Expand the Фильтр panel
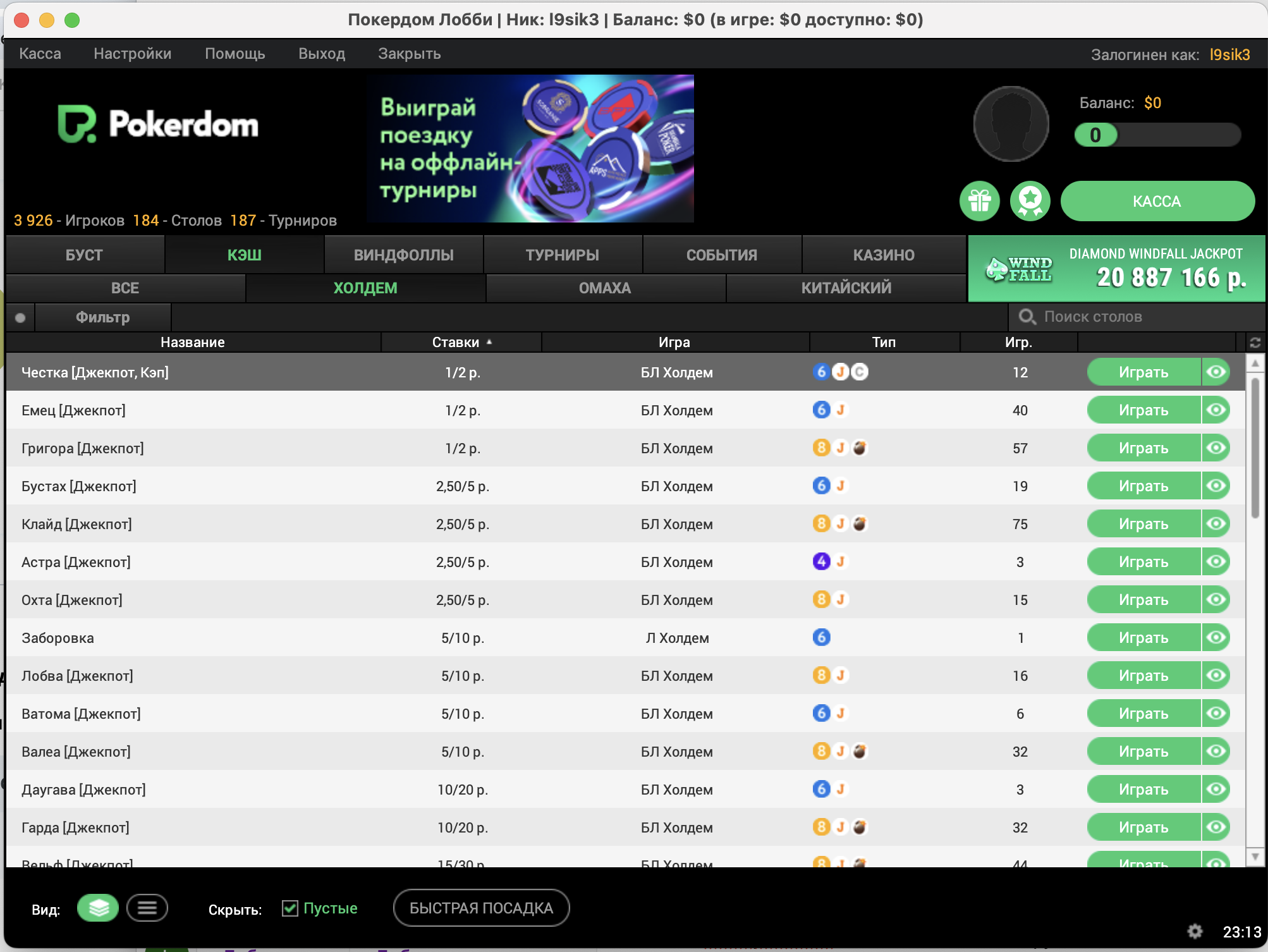1268x952 pixels. (x=103, y=317)
